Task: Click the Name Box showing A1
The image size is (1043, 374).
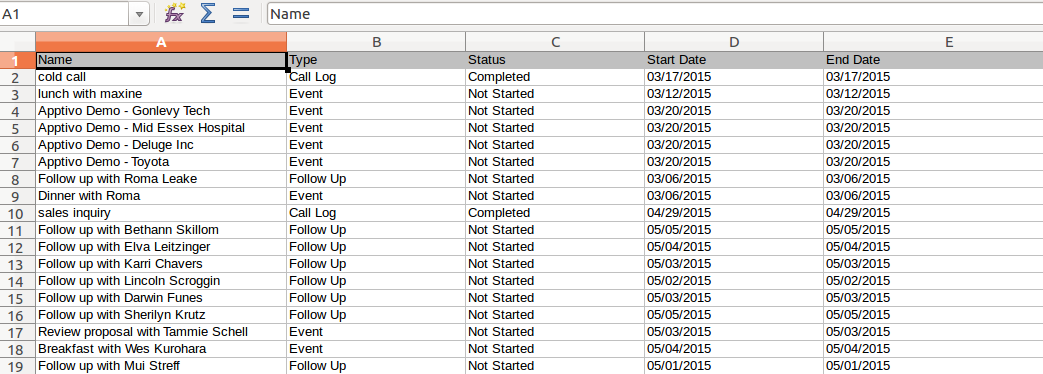Action: [x=65, y=14]
